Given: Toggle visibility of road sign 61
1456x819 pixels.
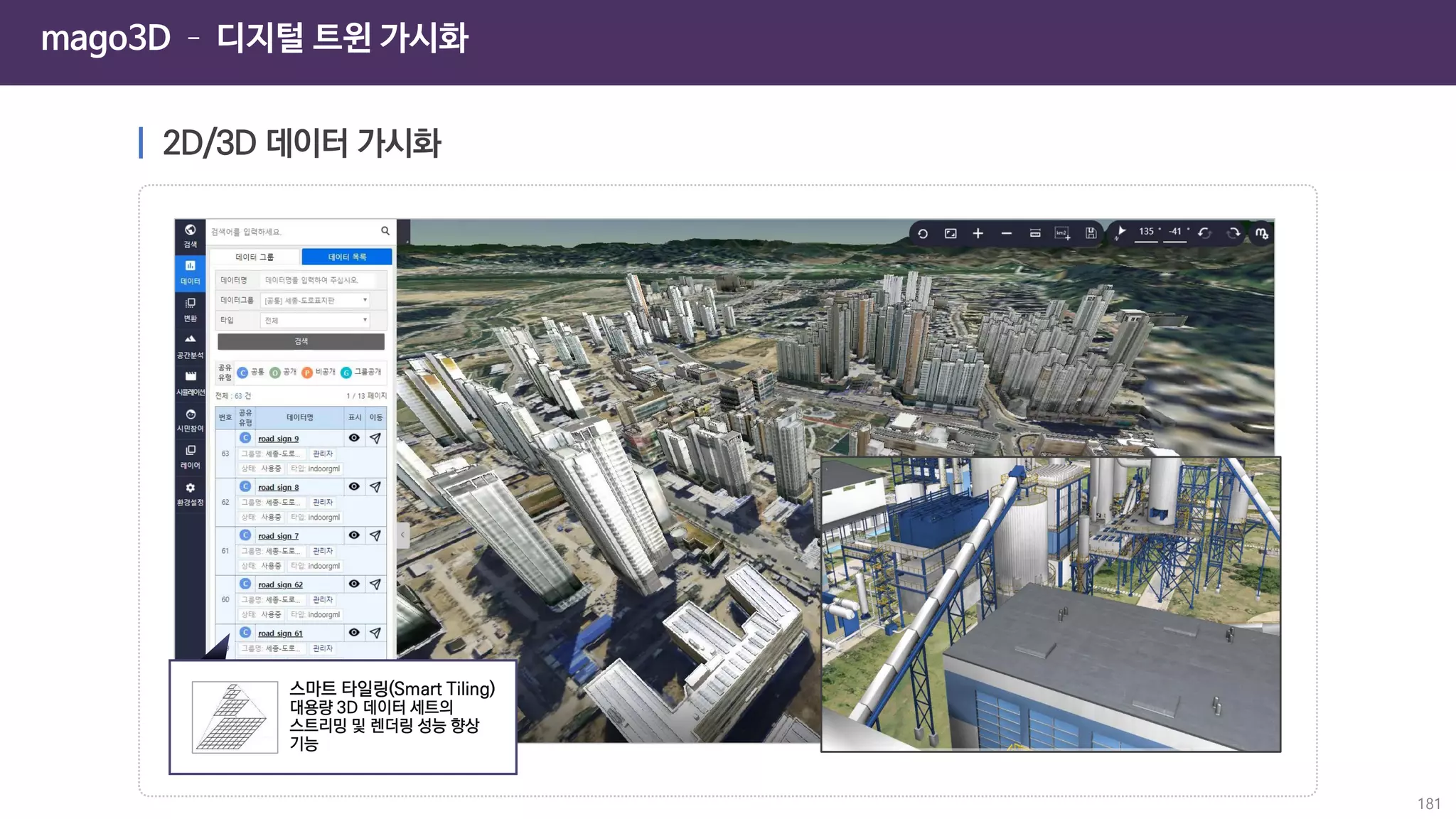Looking at the screenshot, I should point(354,632).
